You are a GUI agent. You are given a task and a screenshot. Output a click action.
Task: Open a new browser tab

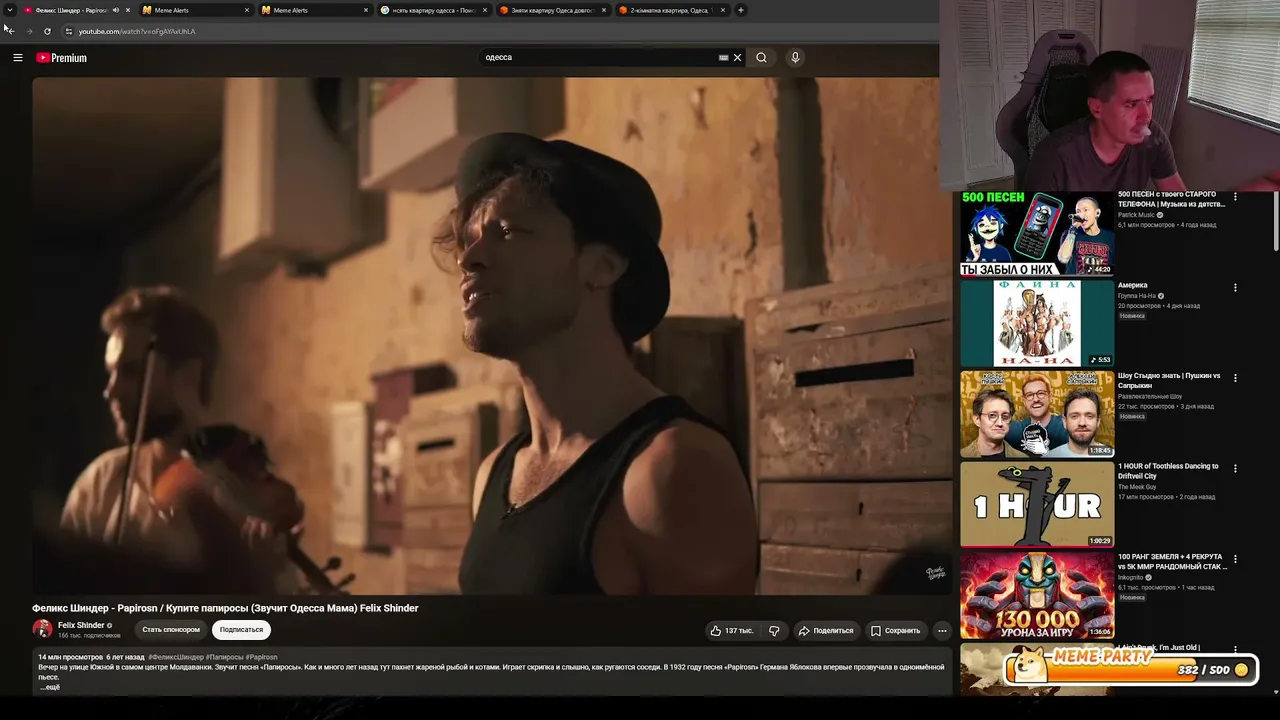coord(741,10)
